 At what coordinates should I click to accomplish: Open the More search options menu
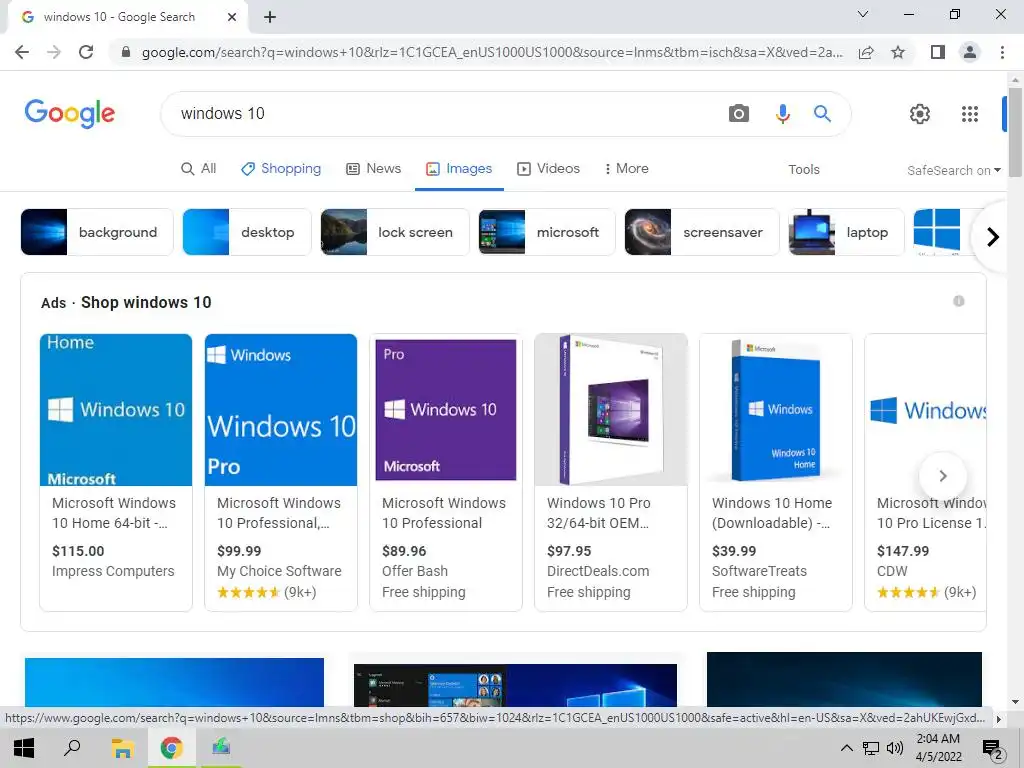[x=626, y=168]
